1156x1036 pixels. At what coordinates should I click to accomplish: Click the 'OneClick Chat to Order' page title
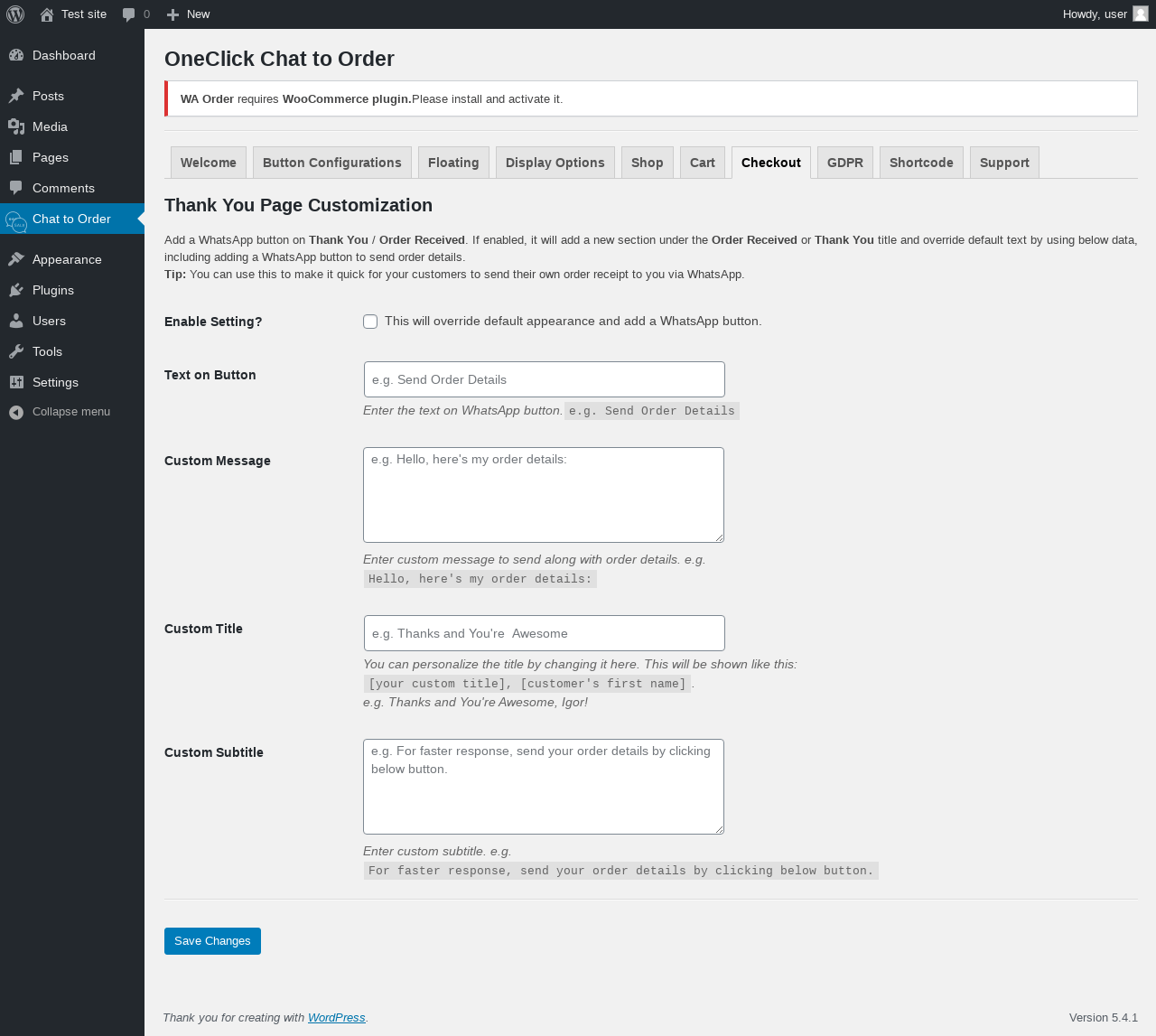pos(279,59)
